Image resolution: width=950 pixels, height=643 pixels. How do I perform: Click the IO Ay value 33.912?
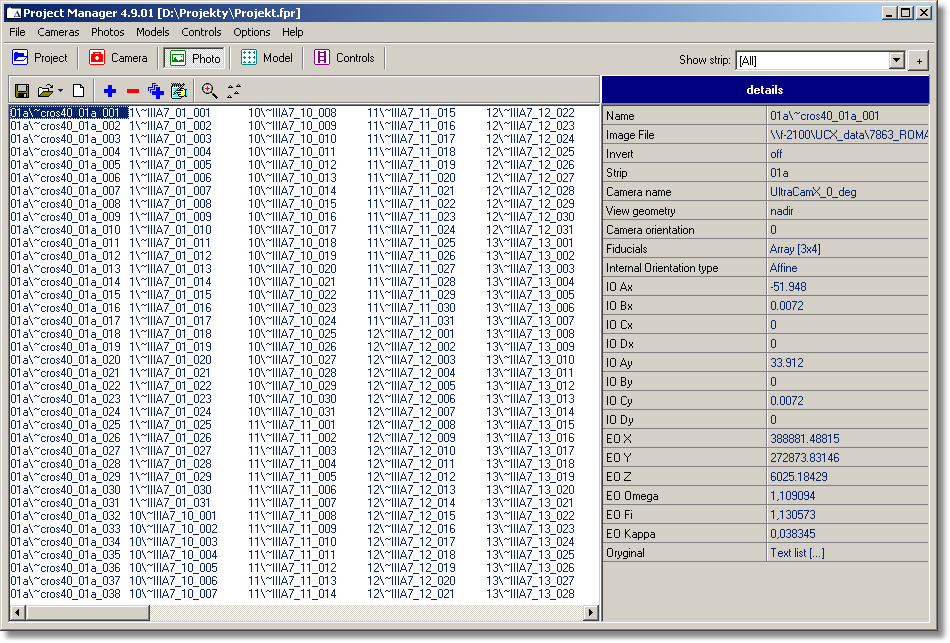pyautogui.click(x=786, y=363)
